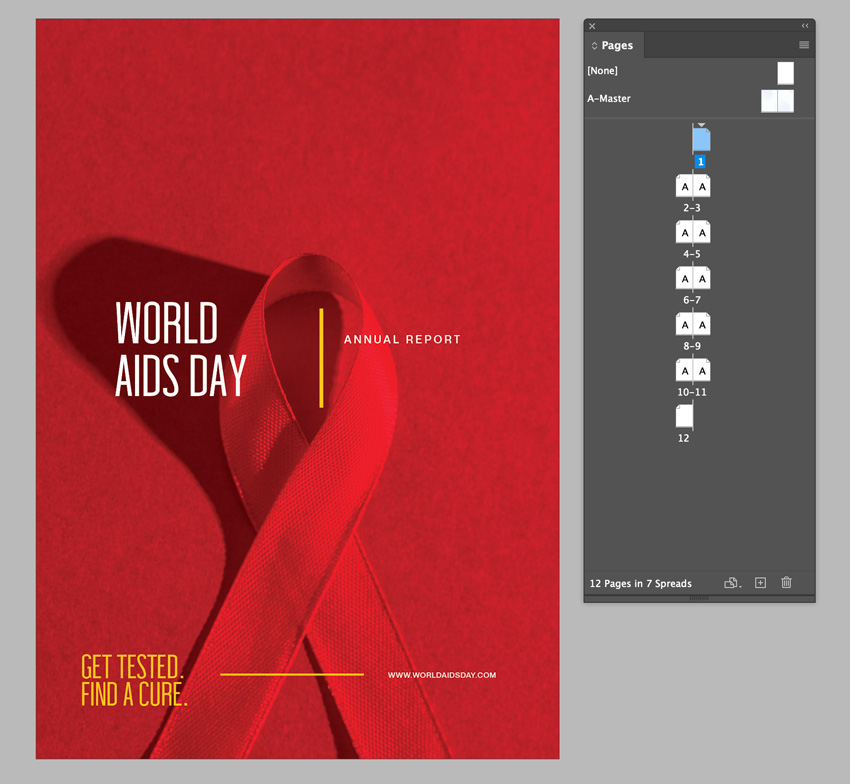The height and width of the screenshot is (784, 850).
Task: Select the right page of spread 10-11
Action: [x=701, y=370]
